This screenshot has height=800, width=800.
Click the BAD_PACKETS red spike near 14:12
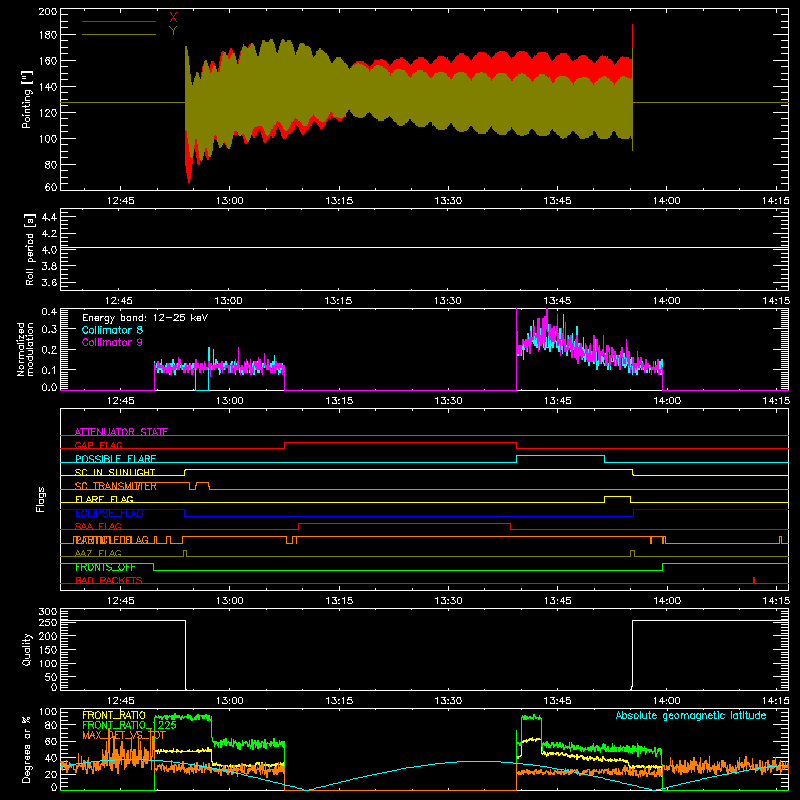[754, 580]
